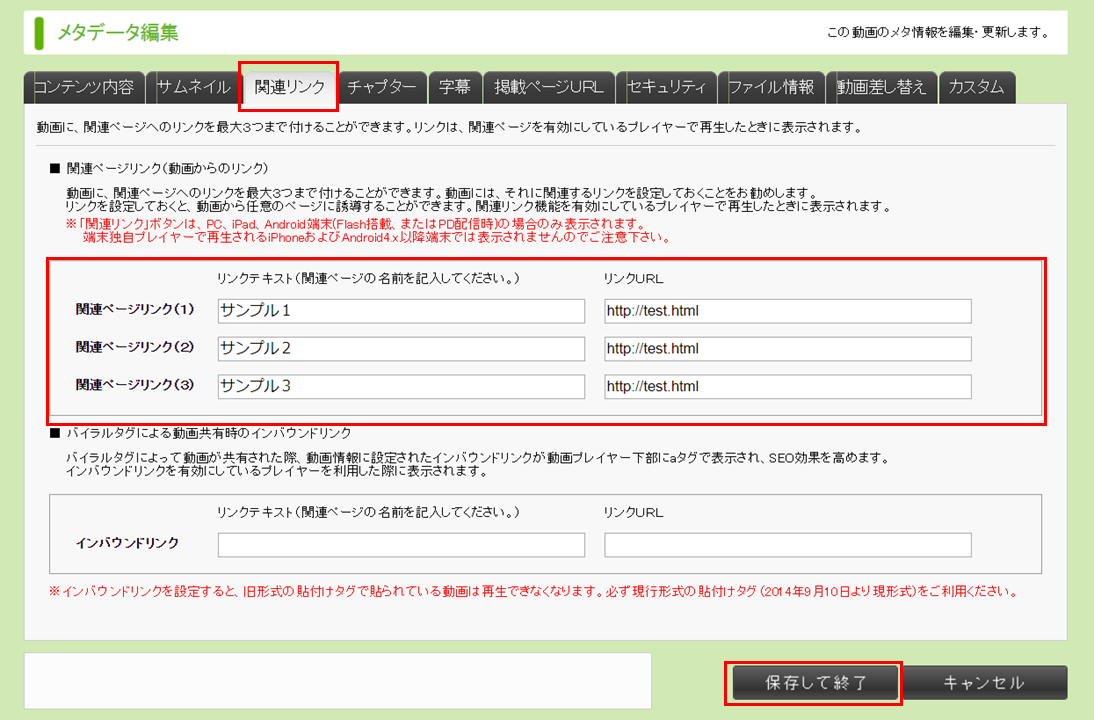Switch to the サムネイル tab
This screenshot has height=720, width=1094.
point(193,87)
